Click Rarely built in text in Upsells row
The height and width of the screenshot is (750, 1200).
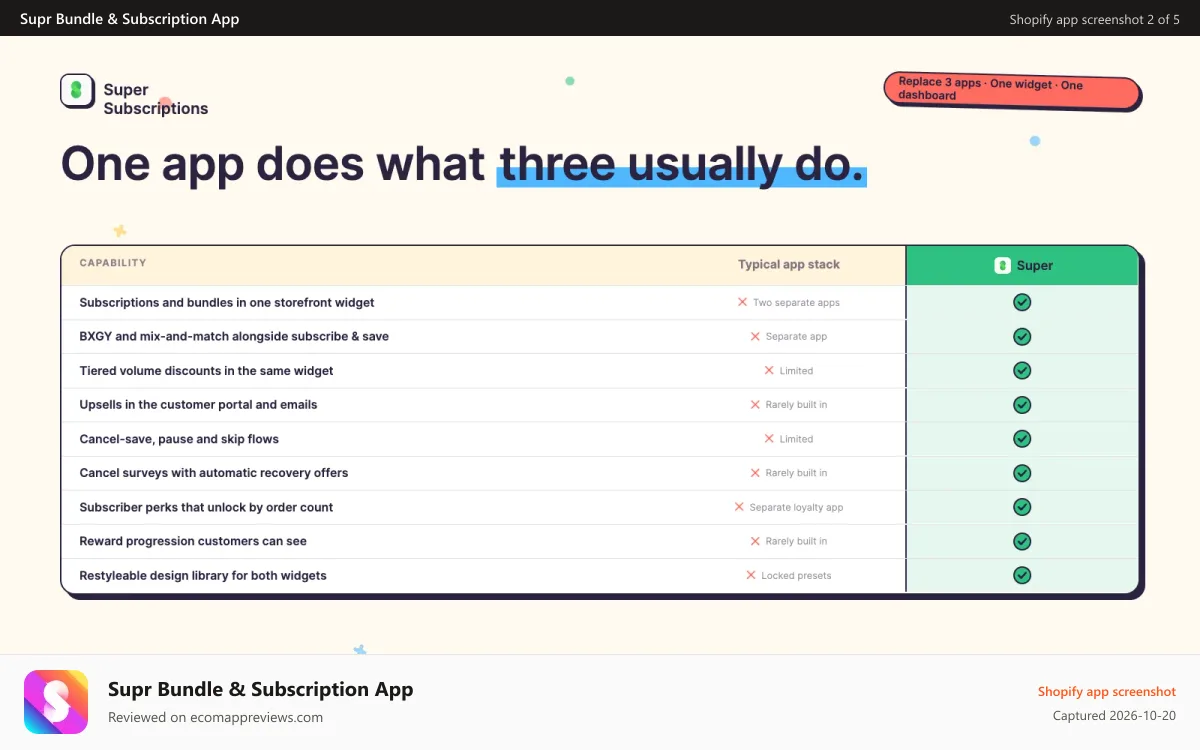pyautogui.click(x=796, y=405)
